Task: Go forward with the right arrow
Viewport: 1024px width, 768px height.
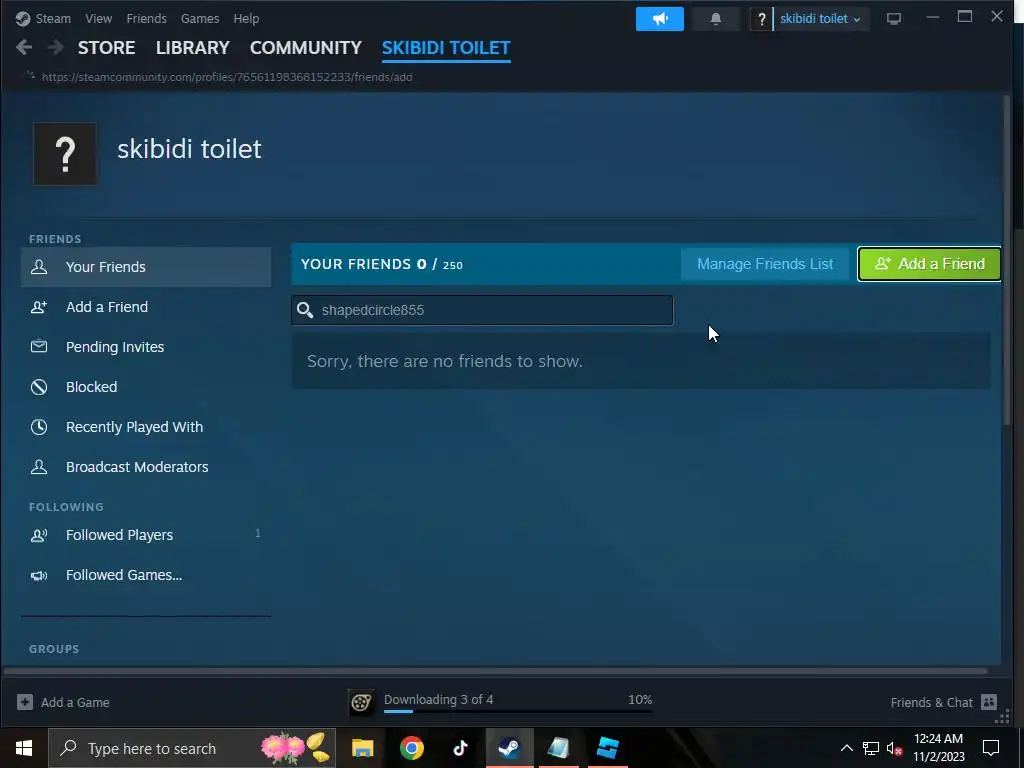Action: 56,47
